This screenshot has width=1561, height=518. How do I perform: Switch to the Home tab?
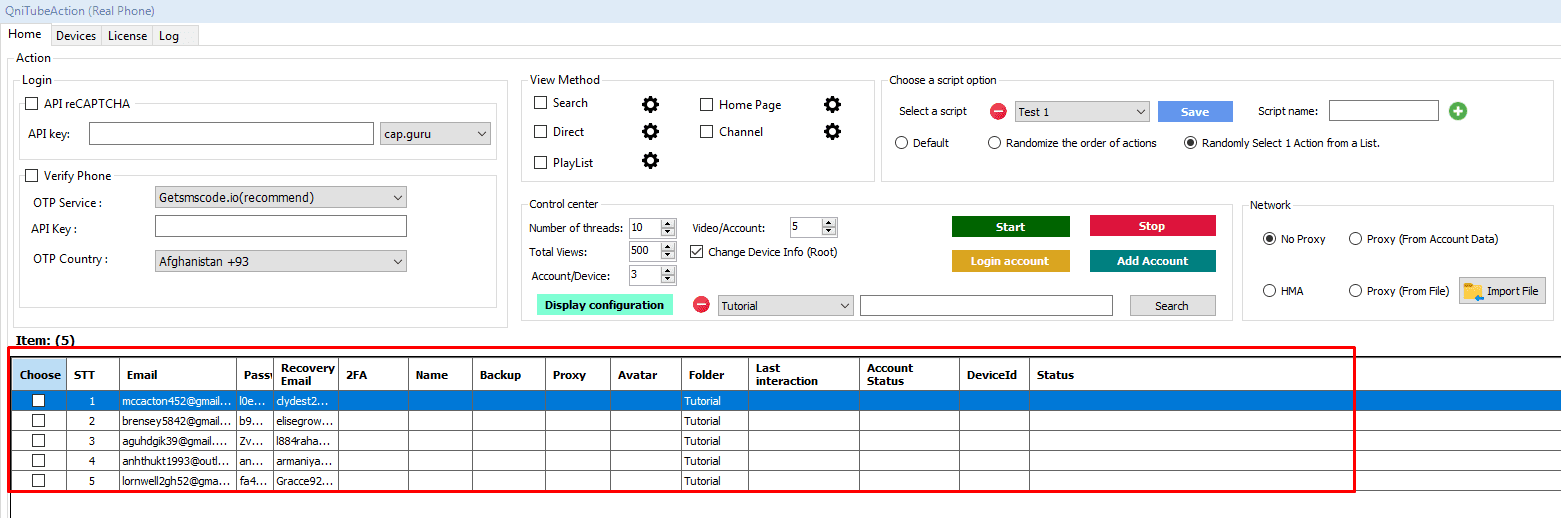(x=25, y=34)
